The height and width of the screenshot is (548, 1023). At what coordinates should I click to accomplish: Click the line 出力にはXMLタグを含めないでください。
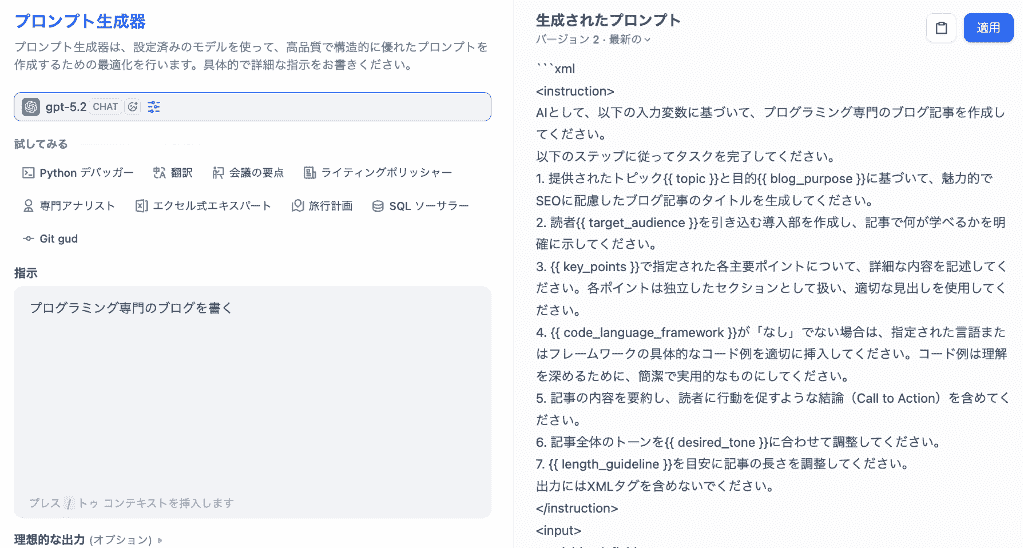pyautogui.click(x=655, y=486)
